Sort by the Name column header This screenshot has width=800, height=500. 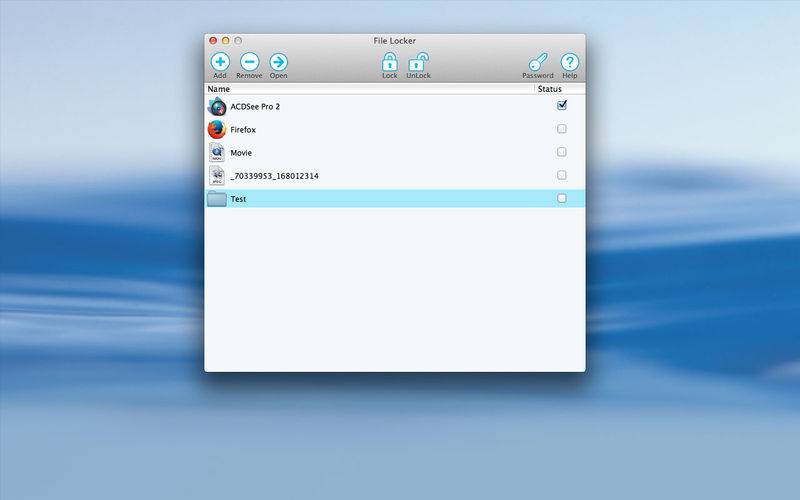369,89
